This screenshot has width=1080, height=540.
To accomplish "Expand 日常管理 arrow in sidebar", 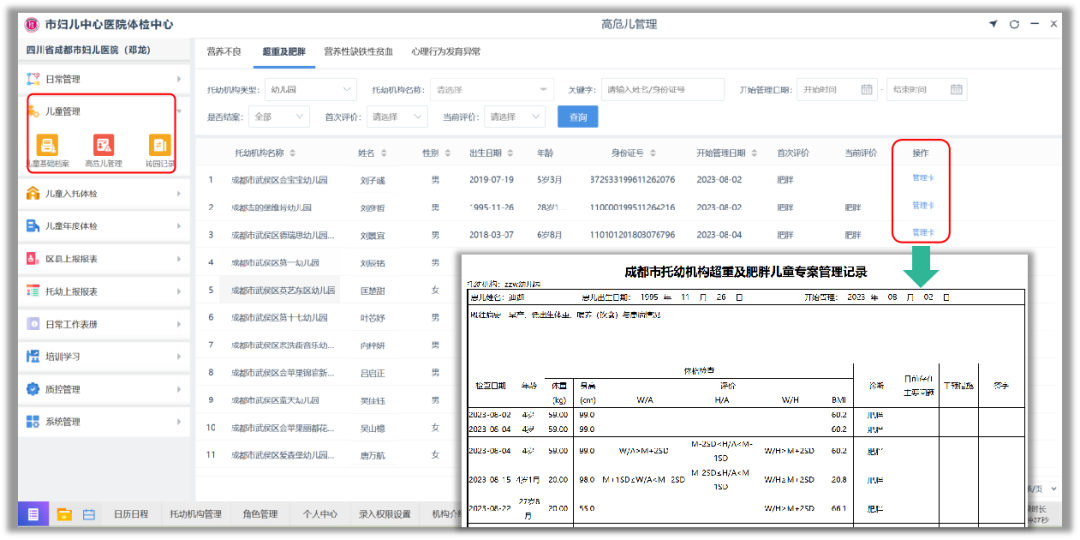I will (x=179, y=79).
